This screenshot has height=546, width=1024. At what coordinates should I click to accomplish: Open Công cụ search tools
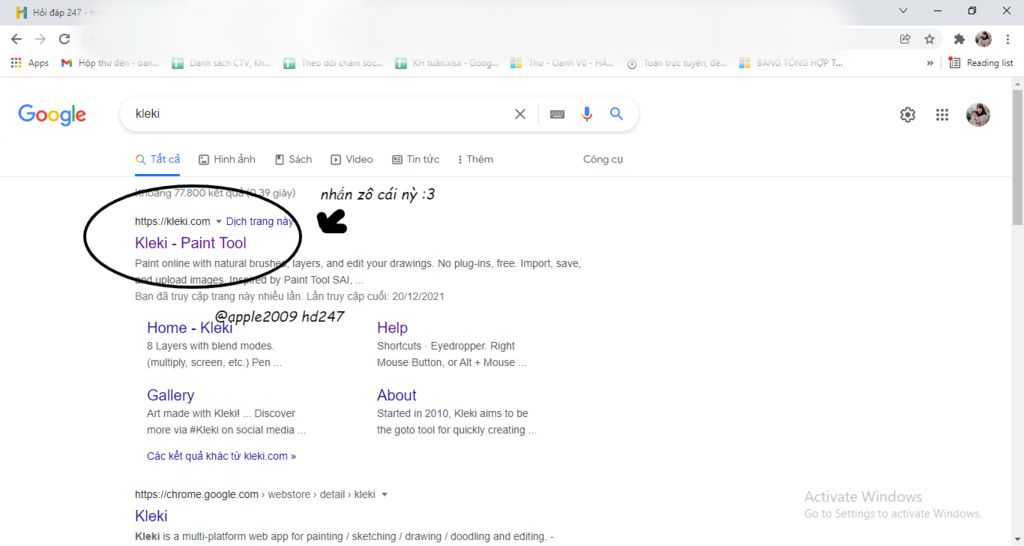coord(603,159)
